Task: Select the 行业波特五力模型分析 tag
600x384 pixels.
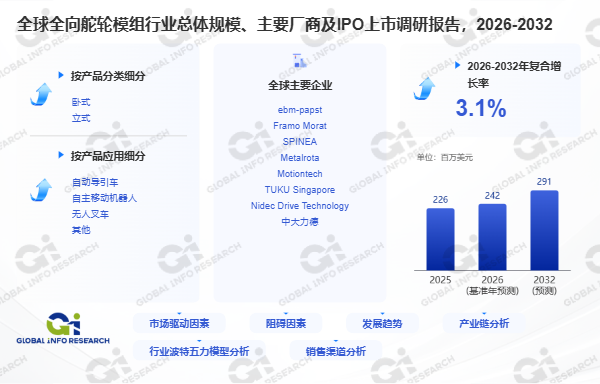Action: [x=199, y=351]
